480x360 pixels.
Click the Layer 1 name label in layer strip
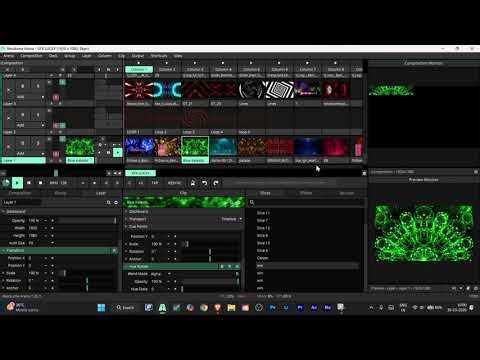click(x=23, y=160)
